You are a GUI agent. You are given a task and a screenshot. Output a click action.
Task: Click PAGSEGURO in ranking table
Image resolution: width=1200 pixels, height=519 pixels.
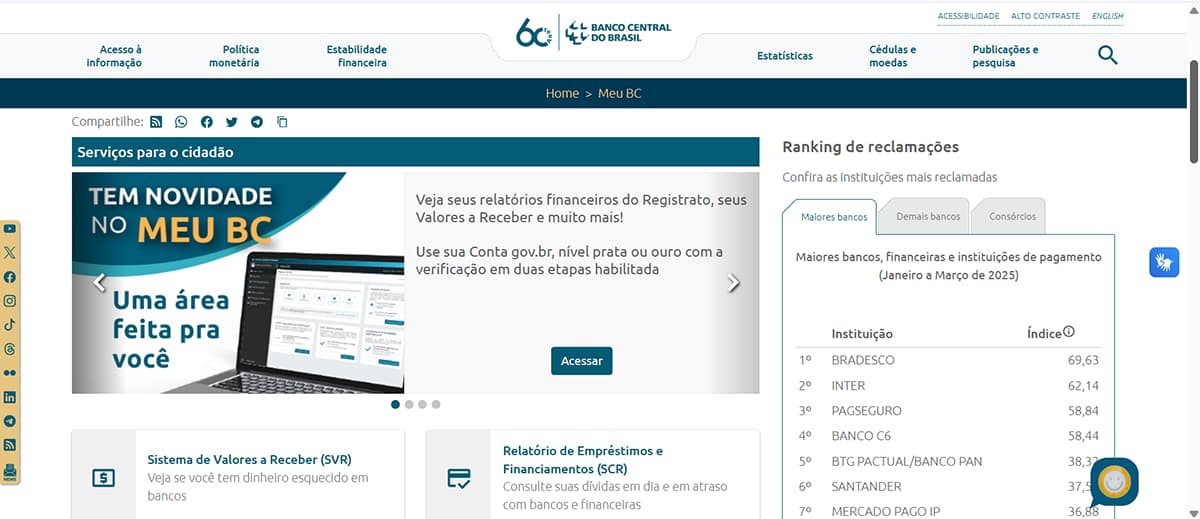click(866, 411)
